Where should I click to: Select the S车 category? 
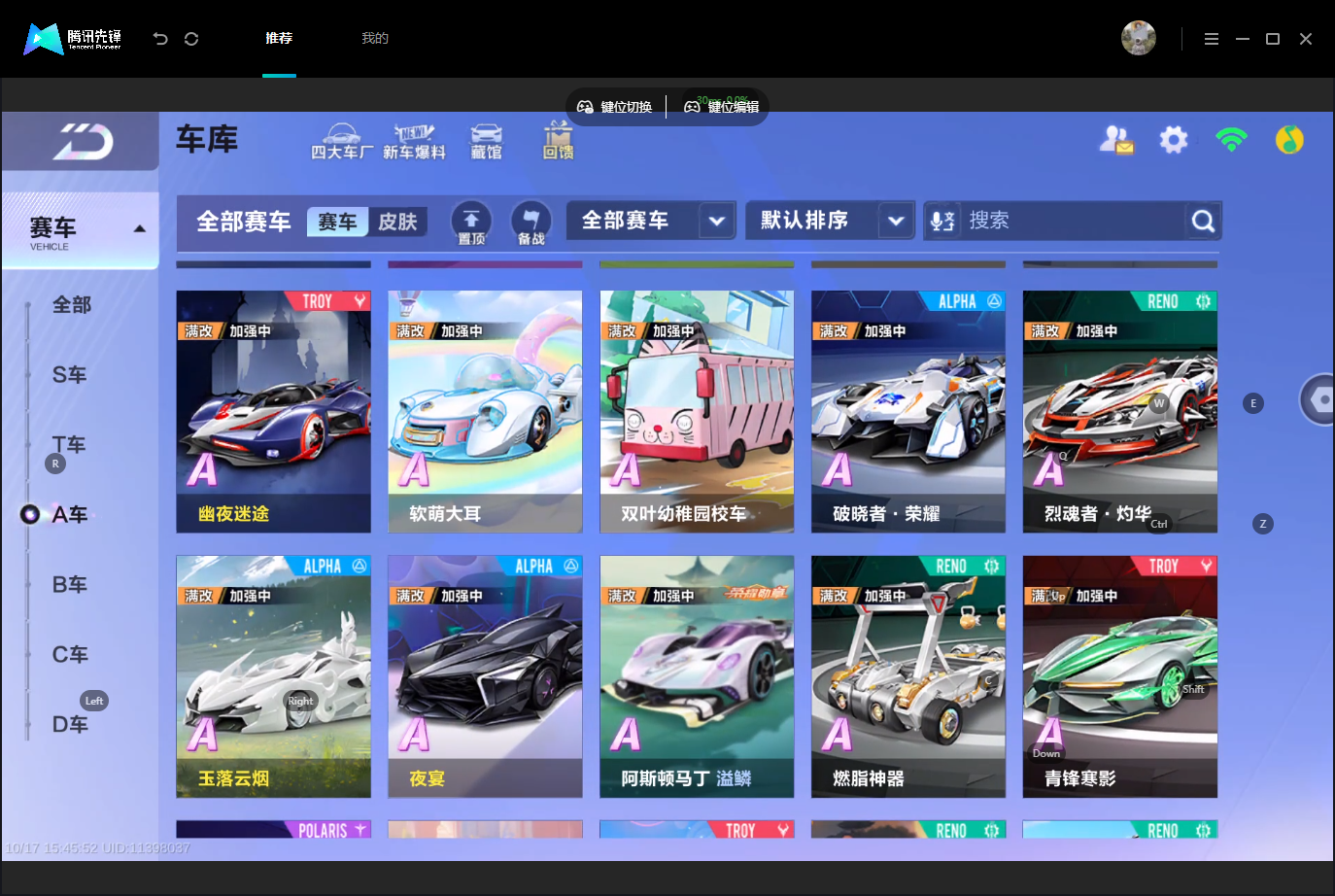[70, 375]
